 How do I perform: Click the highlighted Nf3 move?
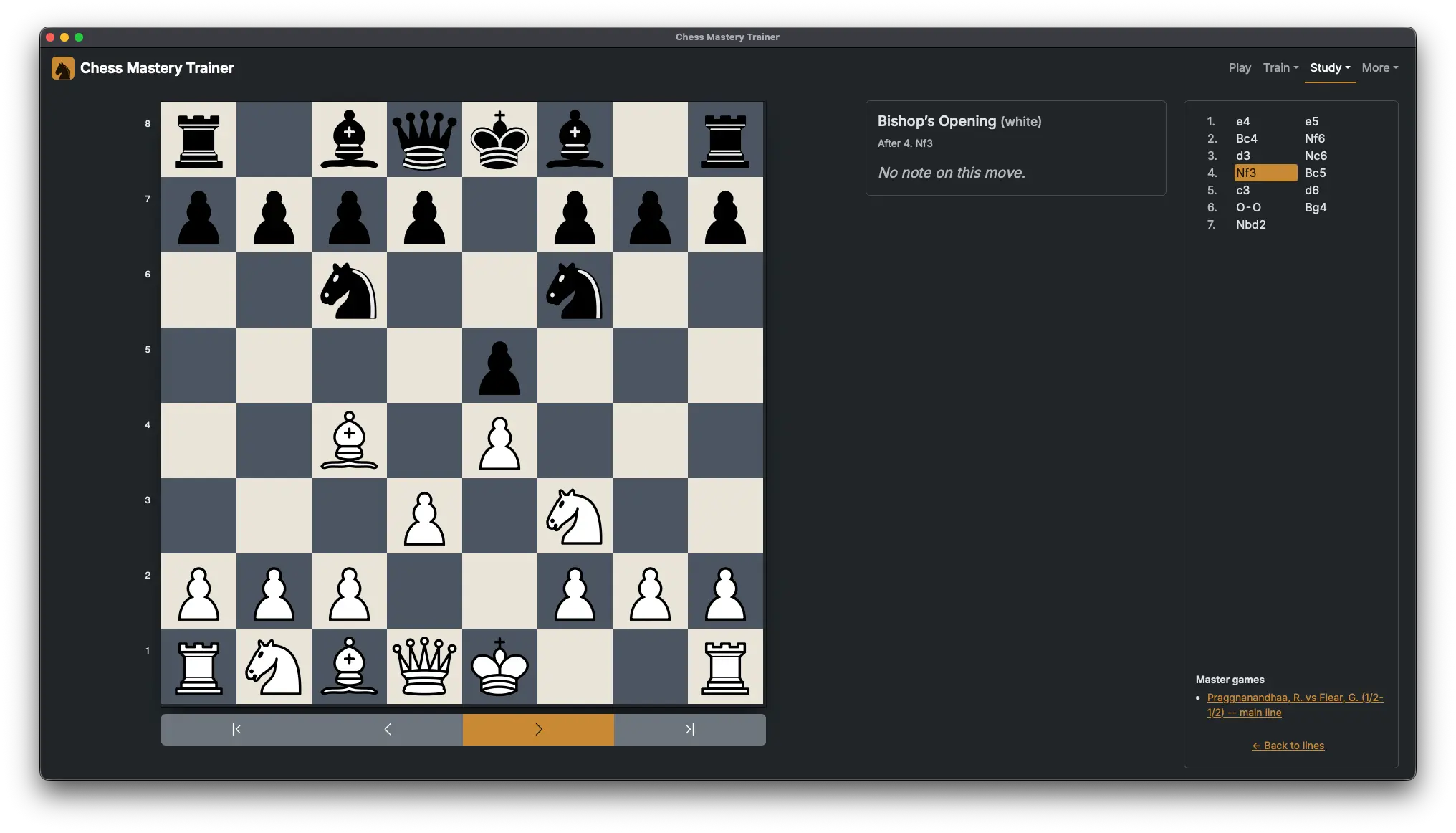[x=1265, y=173]
